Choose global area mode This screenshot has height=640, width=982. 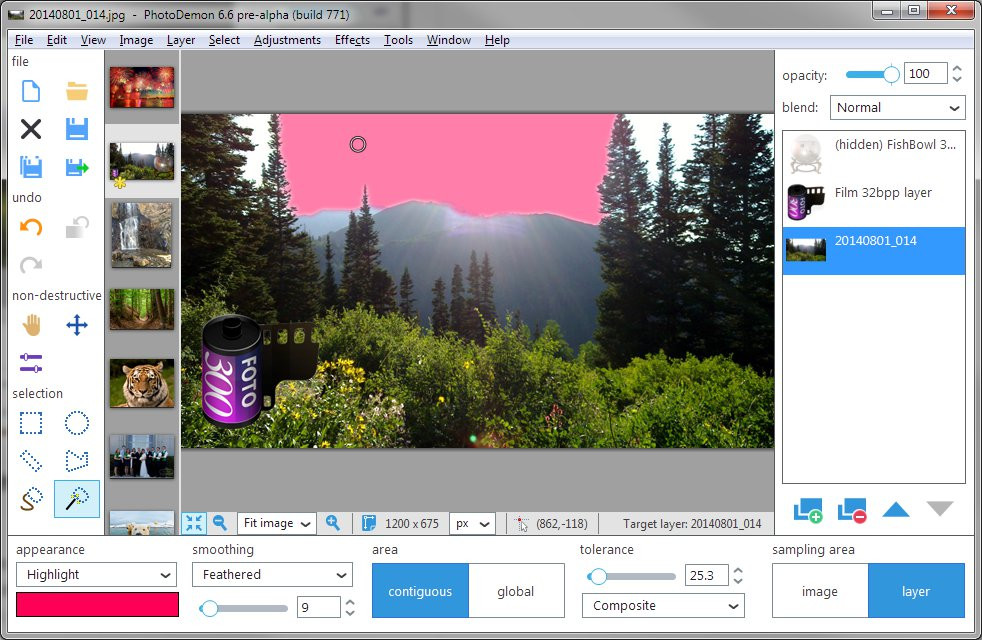[516, 591]
